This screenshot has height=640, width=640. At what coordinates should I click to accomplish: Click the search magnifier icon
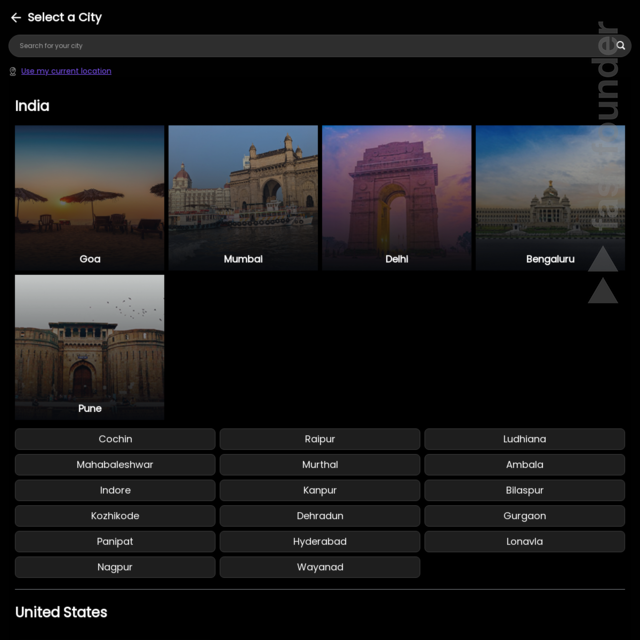[x=620, y=45]
